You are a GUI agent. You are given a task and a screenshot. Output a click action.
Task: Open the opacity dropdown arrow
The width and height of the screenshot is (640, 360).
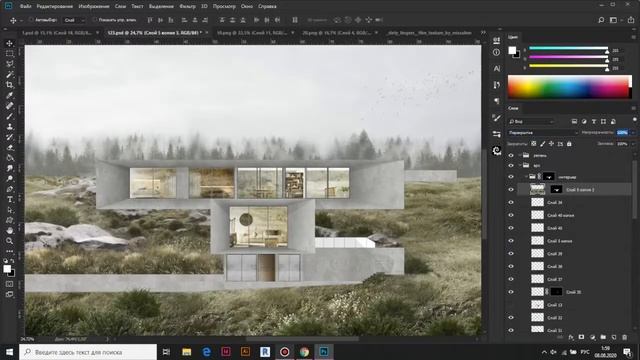coord(633,133)
